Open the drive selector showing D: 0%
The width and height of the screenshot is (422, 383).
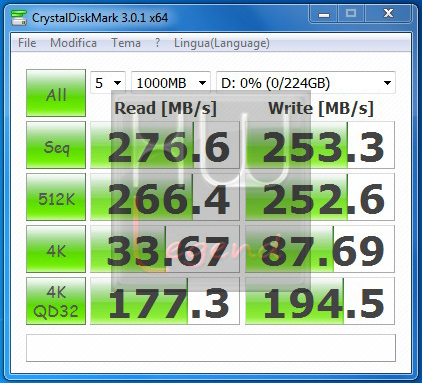pyautogui.click(x=306, y=82)
